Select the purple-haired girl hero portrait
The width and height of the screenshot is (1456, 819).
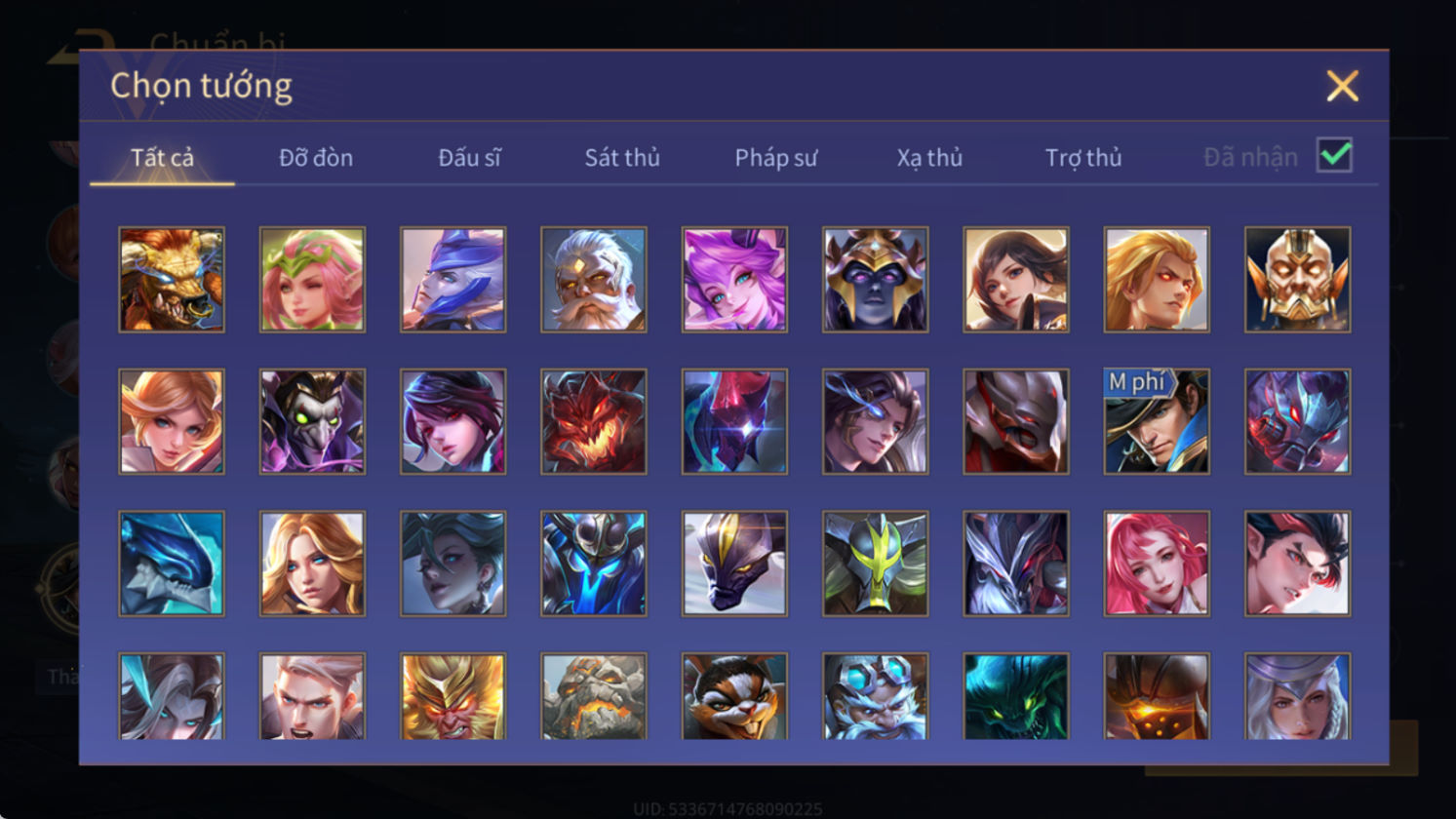[x=734, y=280]
